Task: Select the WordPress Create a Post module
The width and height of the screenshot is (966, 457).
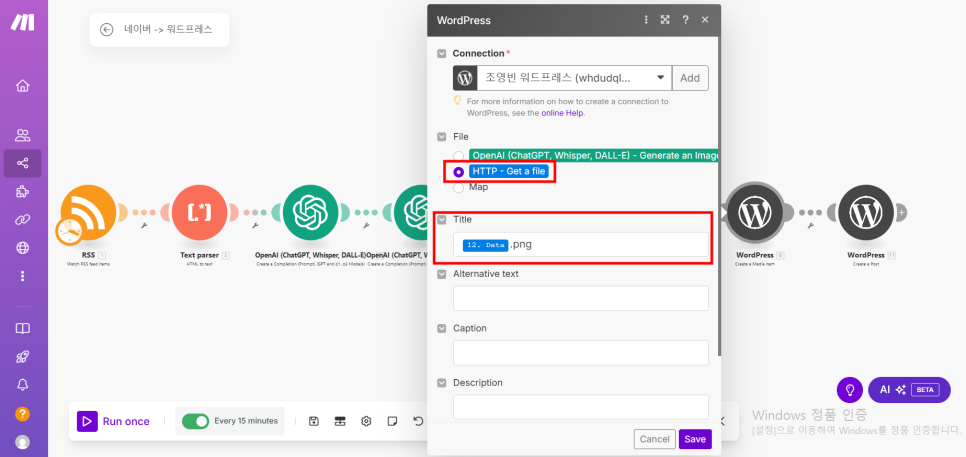Action: (866, 212)
